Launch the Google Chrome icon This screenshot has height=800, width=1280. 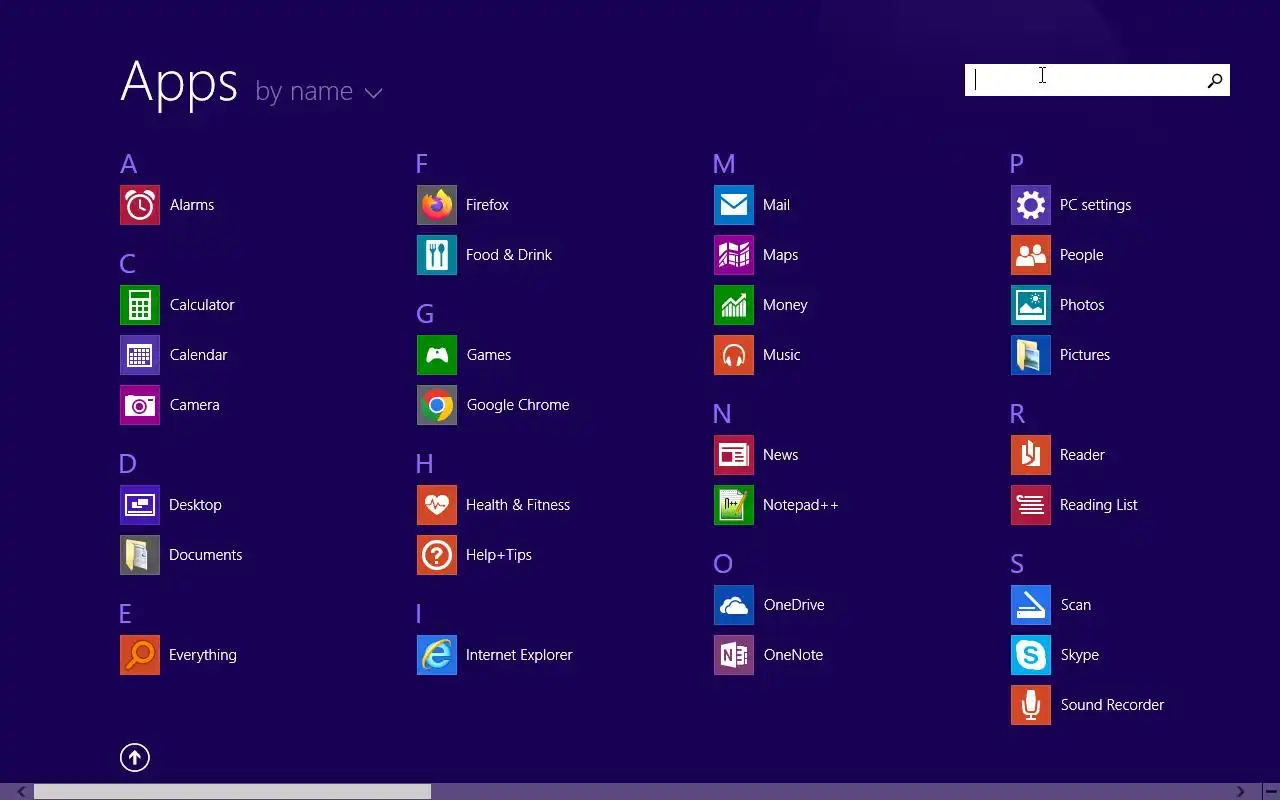pos(437,405)
